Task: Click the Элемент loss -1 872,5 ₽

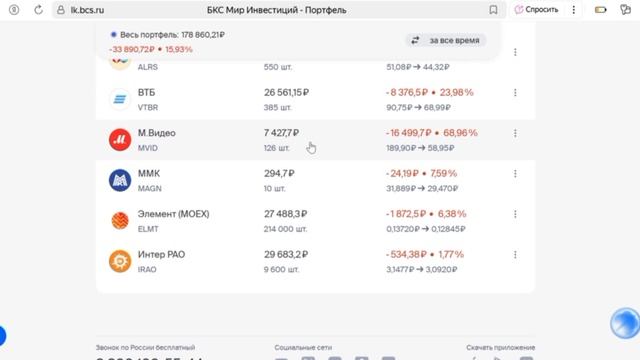Action: coord(406,214)
